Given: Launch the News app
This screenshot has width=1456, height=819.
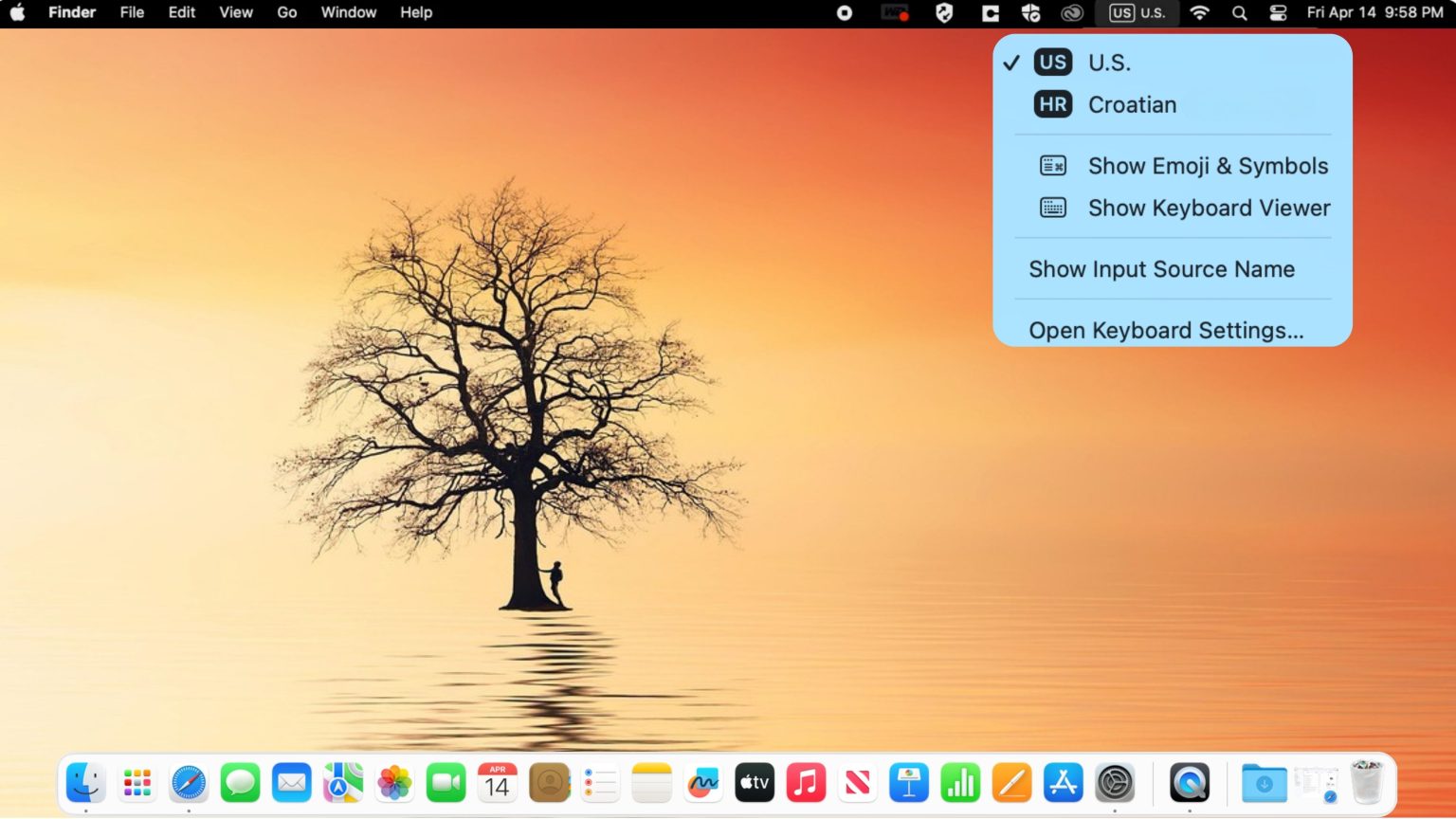Looking at the screenshot, I should click(857, 782).
